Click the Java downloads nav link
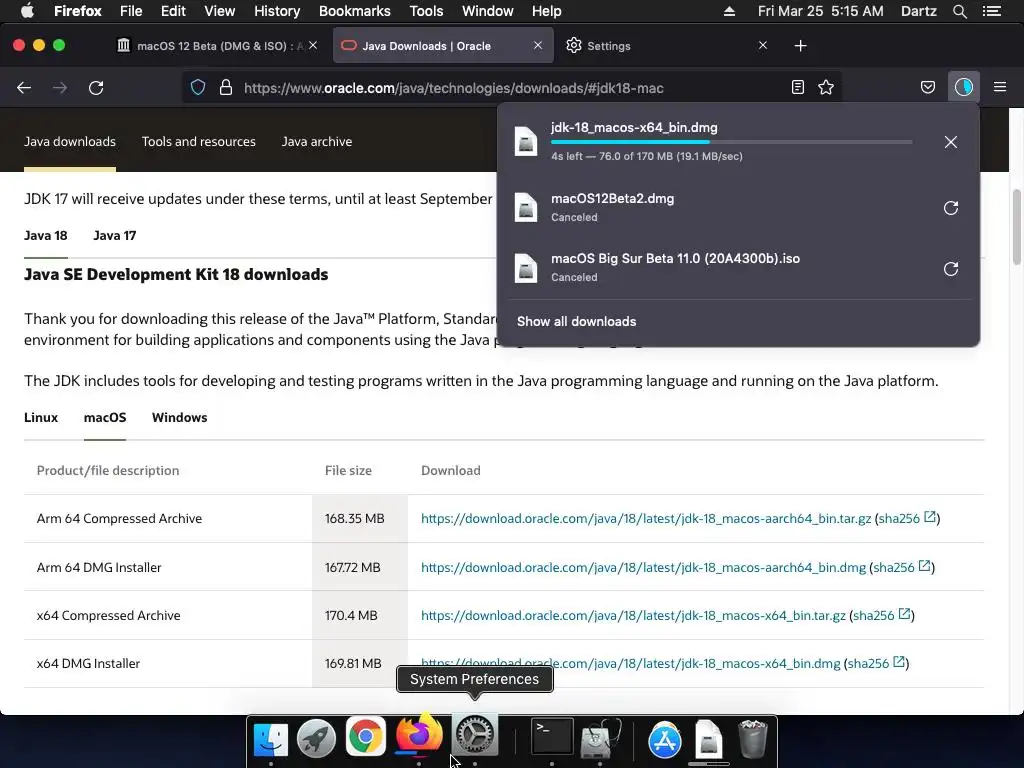This screenshot has width=1024, height=768. pos(70,142)
